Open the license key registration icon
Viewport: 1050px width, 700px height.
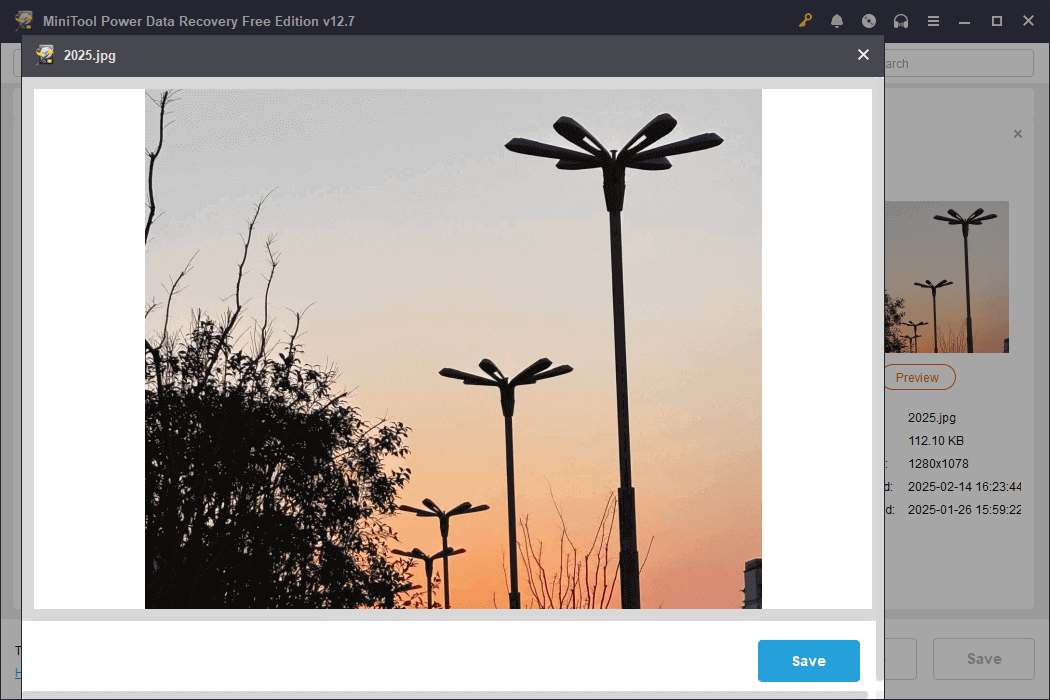tap(805, 20)
